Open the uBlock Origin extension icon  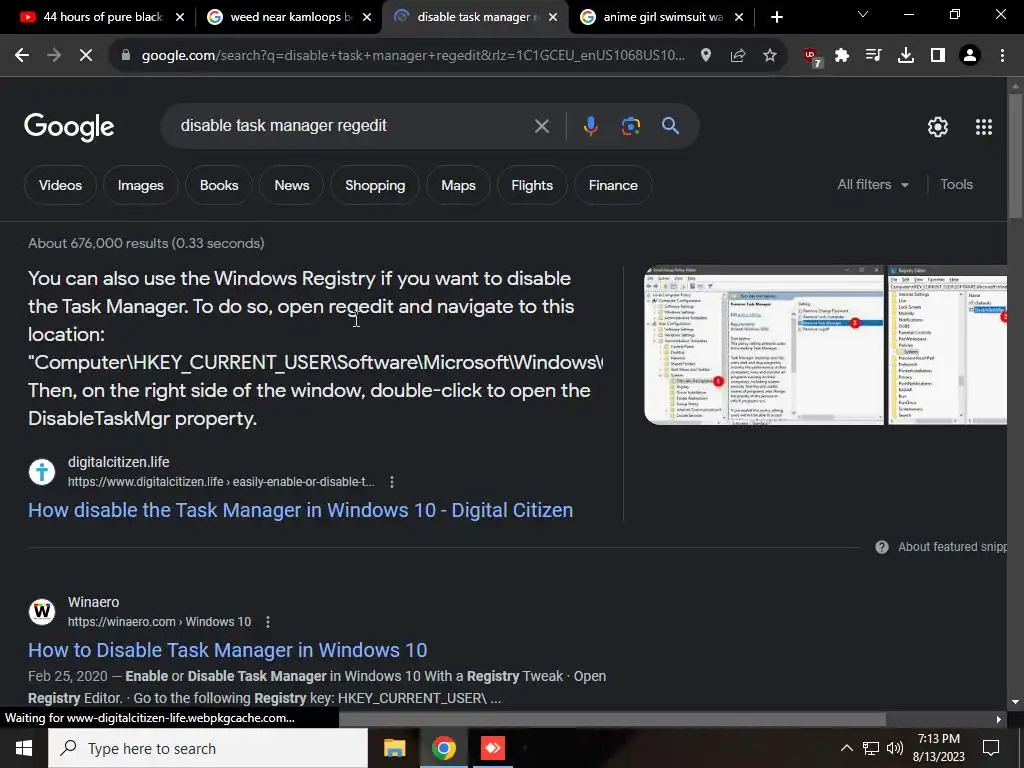(812, 57)
